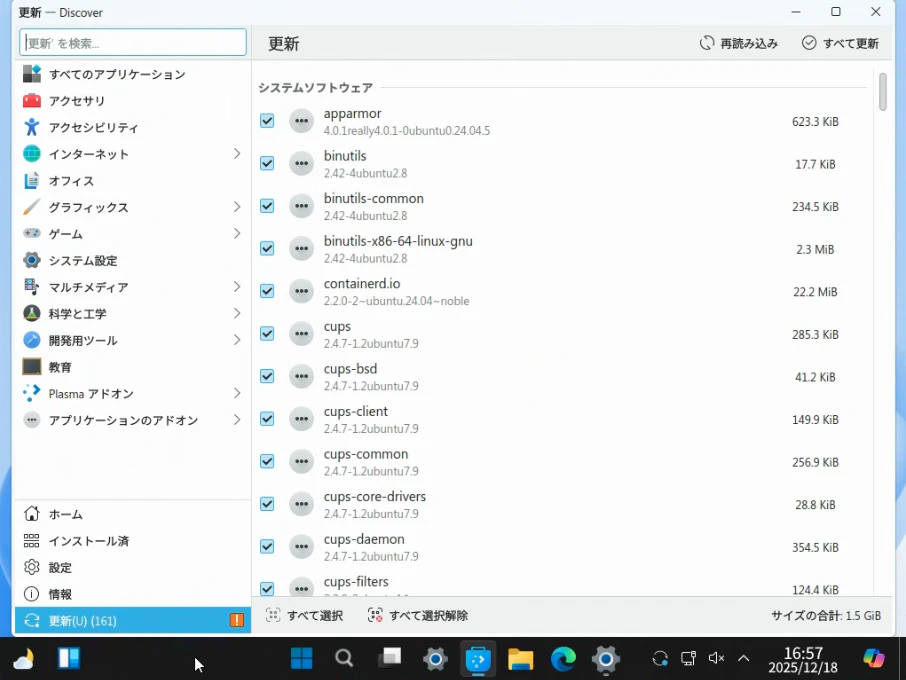Open the apparmor package details icon
Viewport: 906px width, 680px height.
[302, 121]
